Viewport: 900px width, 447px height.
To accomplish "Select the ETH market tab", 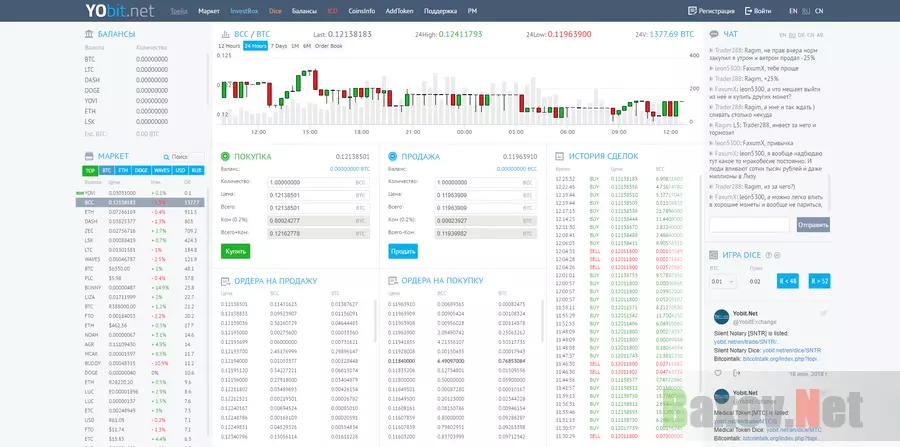I will pyautogui.click(x=123, y=170).
